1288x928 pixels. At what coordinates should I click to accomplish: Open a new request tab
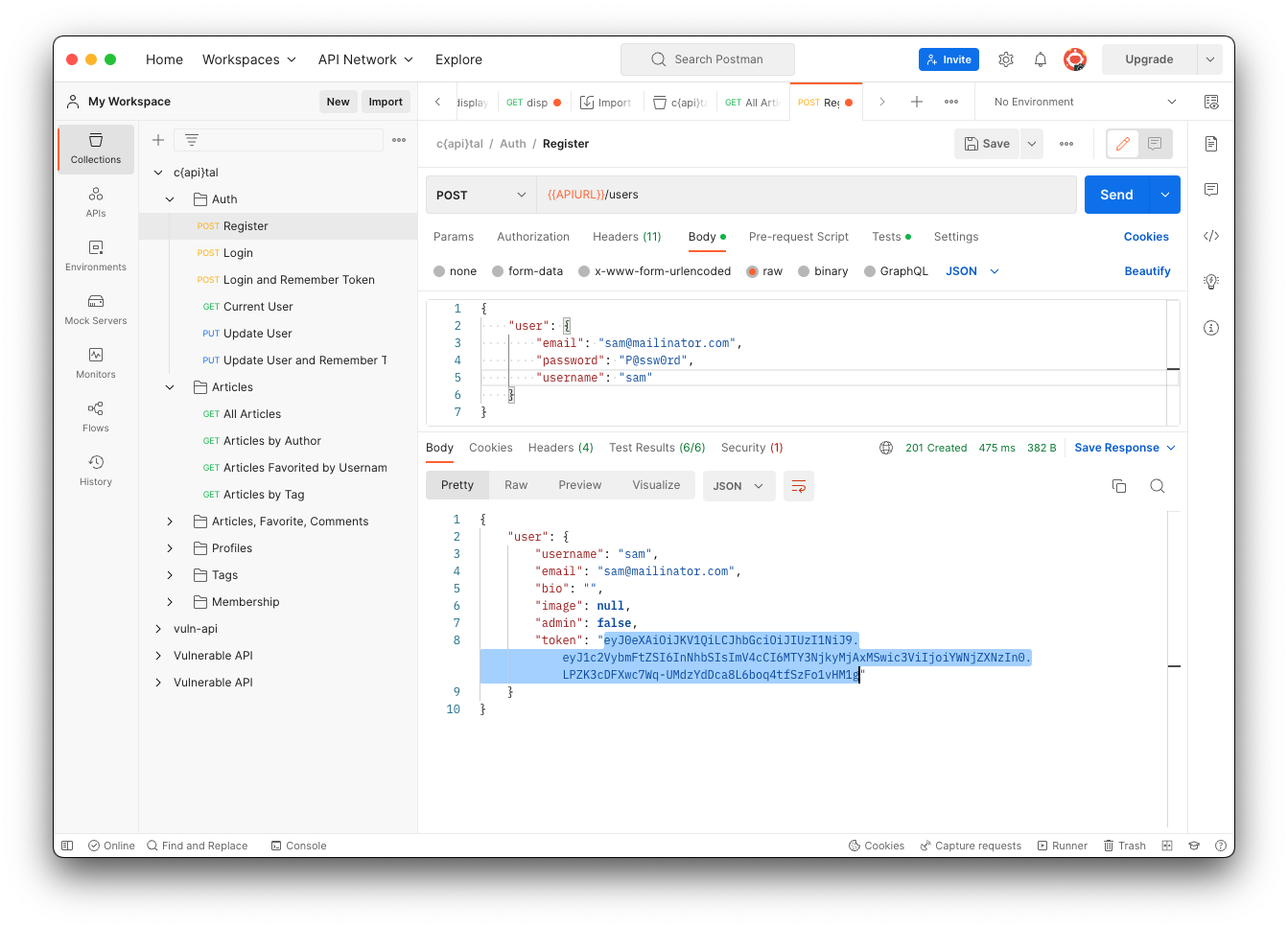917,102
